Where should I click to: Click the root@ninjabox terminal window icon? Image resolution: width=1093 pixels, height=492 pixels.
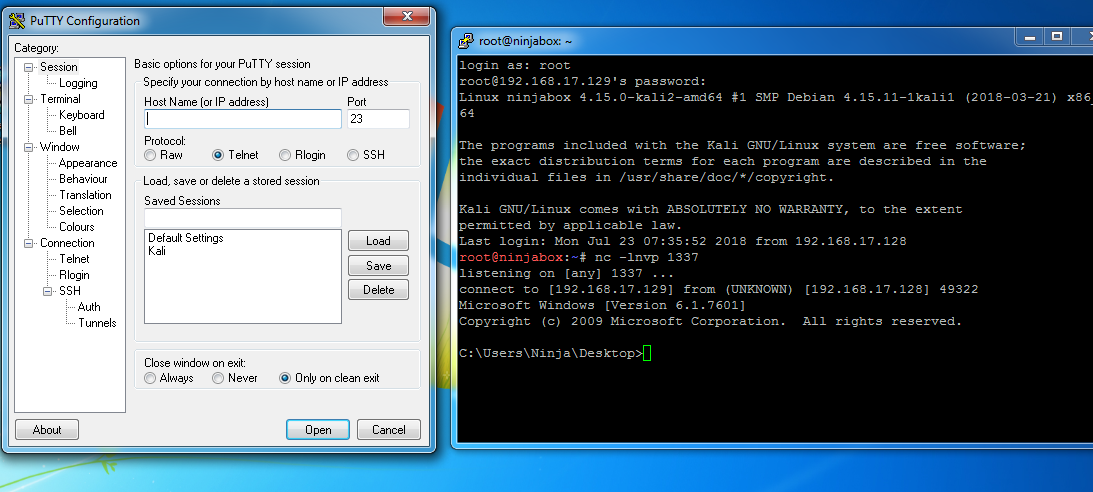pyautogui.click(x=466, y=41)
